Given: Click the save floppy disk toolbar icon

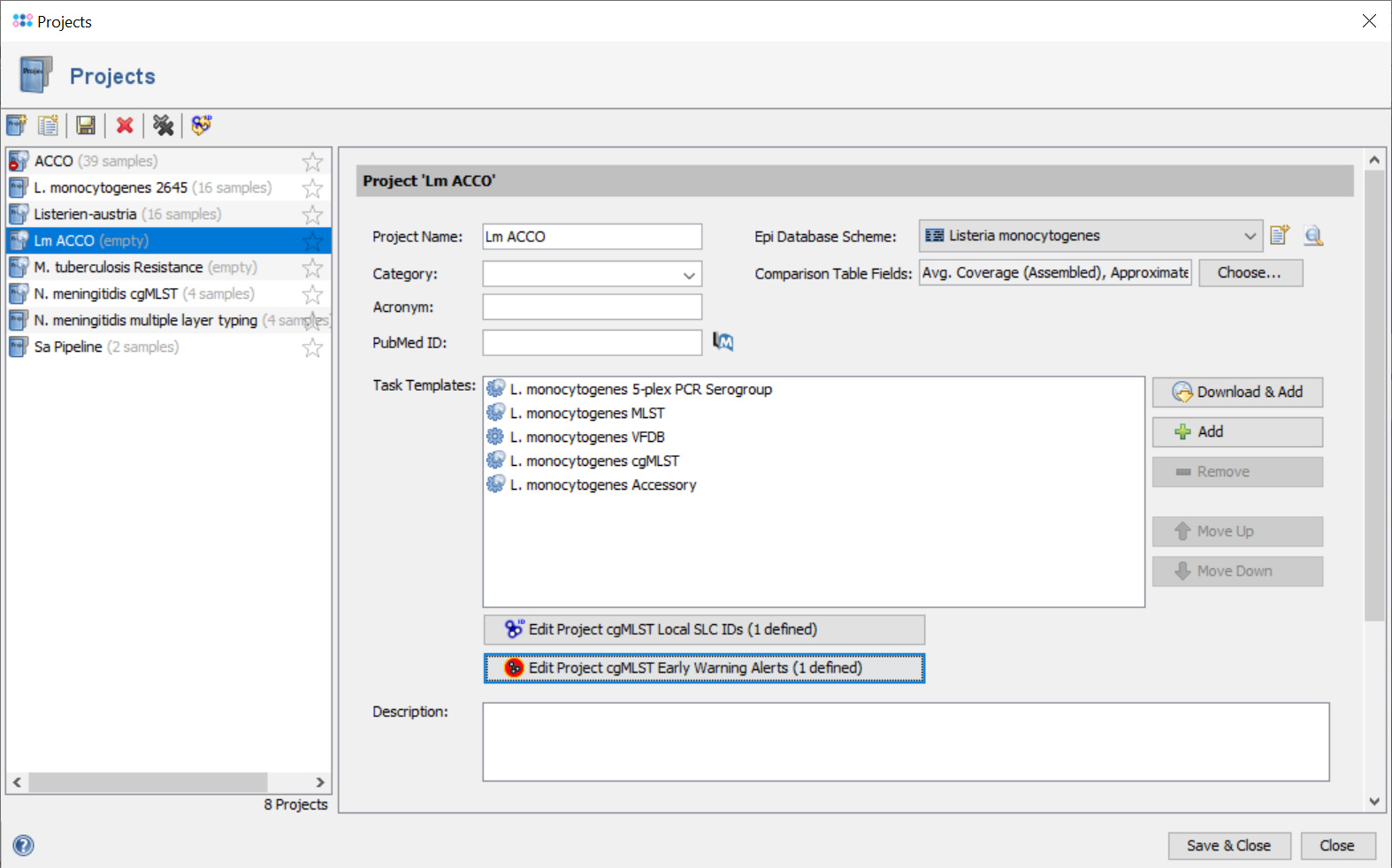Looking at the screenshot, I should click(x=86, y=126).
